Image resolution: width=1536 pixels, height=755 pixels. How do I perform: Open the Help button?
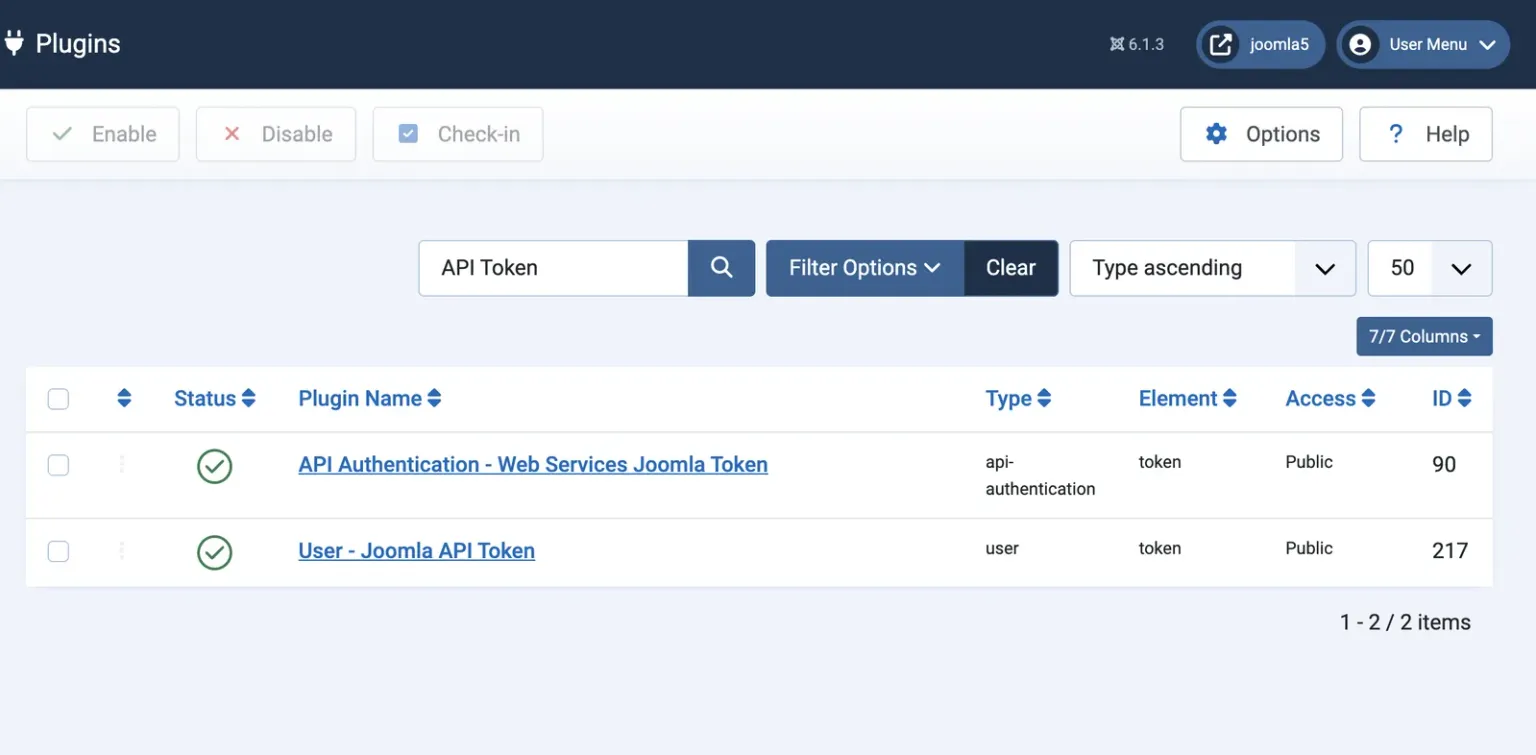(x=1426, y=134)
